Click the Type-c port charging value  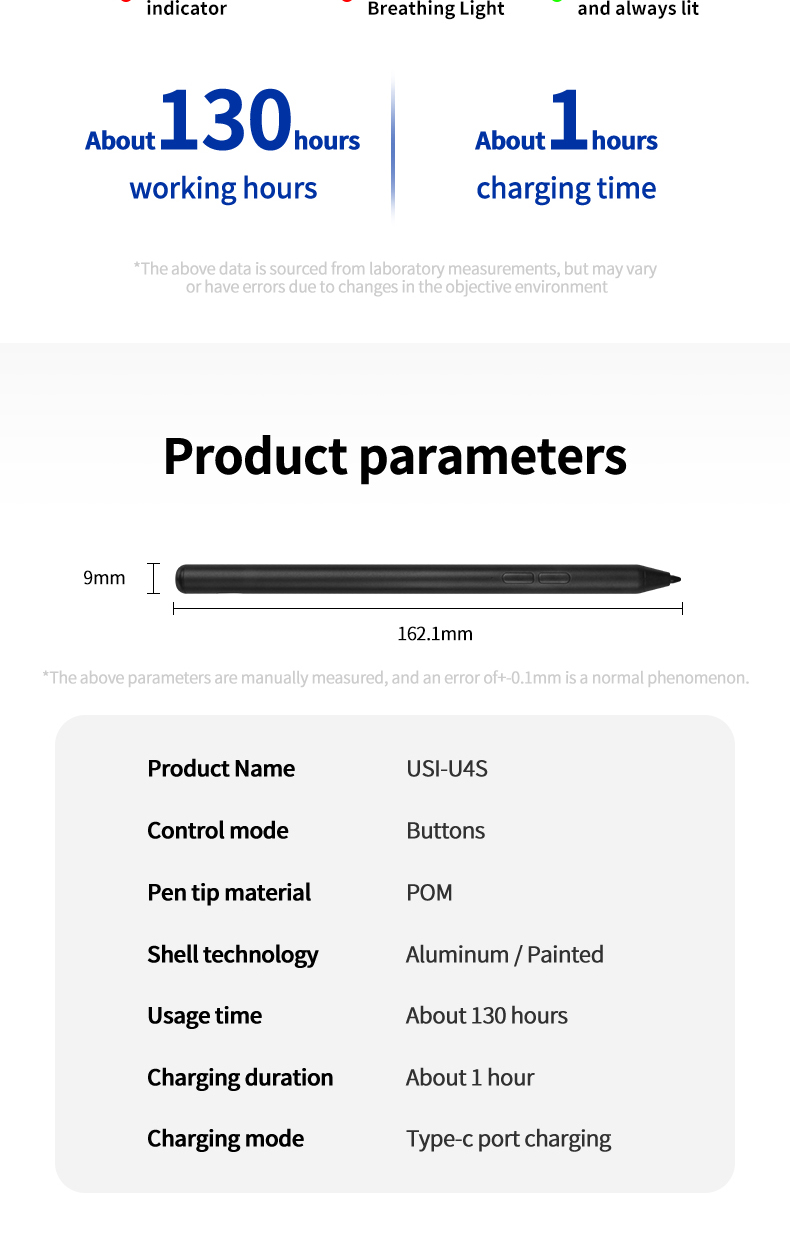click(509, 1140)
